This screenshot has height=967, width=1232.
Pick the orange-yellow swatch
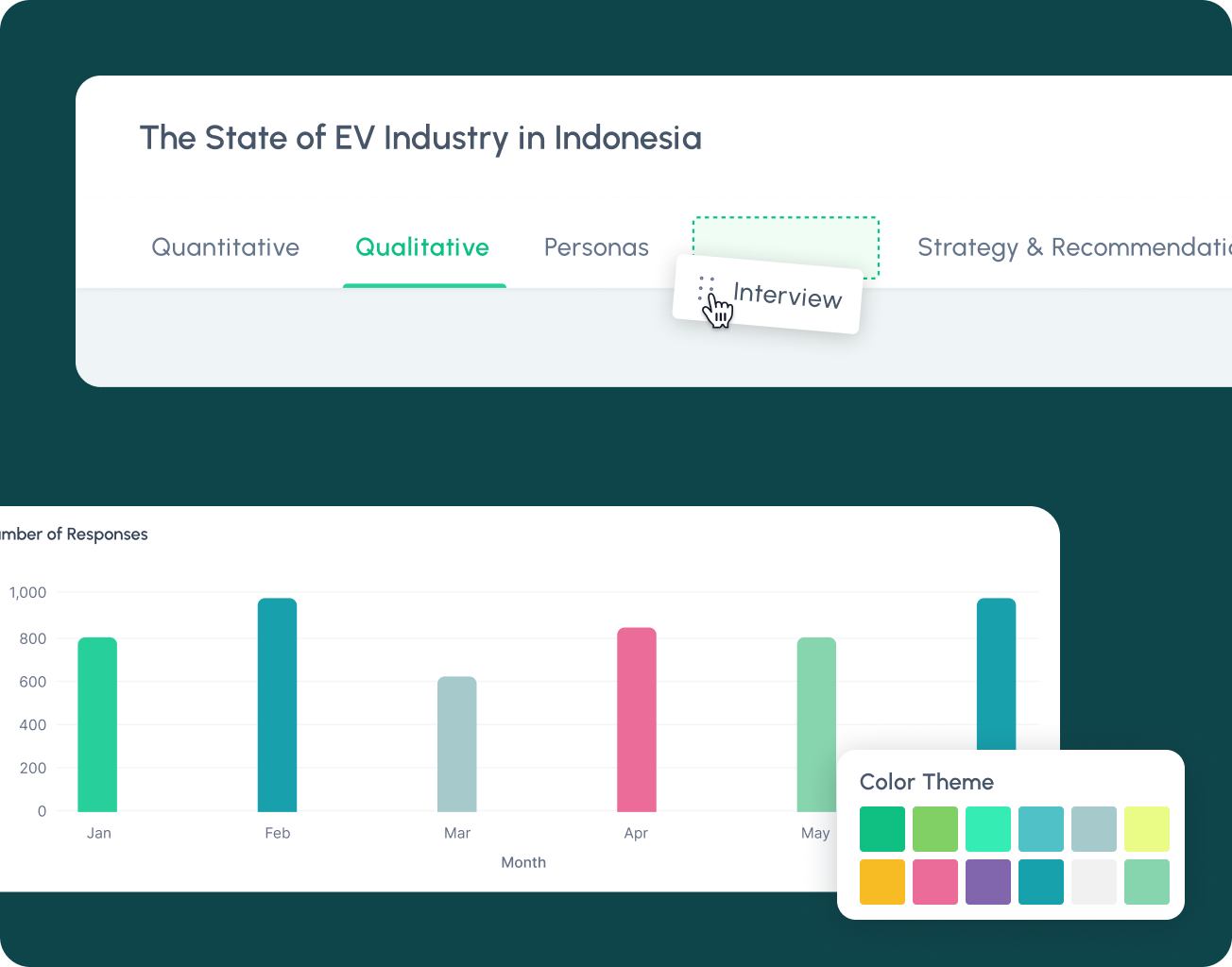(x=882, y=882)
